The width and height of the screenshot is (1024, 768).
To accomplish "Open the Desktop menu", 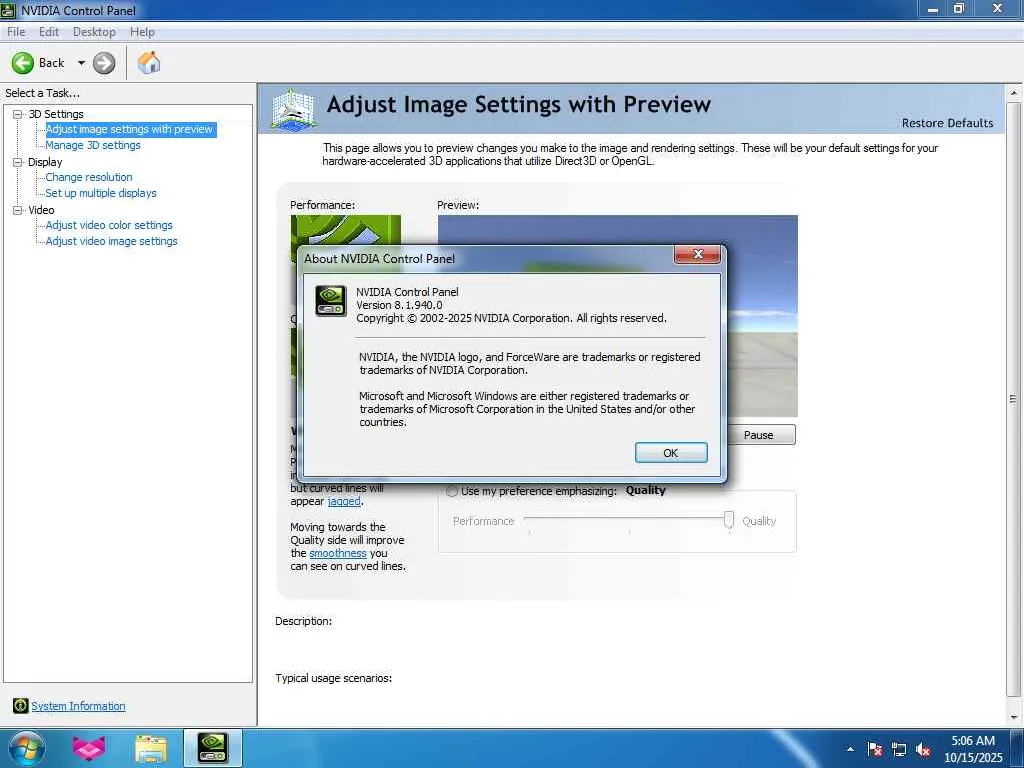I will coord(94,32).
